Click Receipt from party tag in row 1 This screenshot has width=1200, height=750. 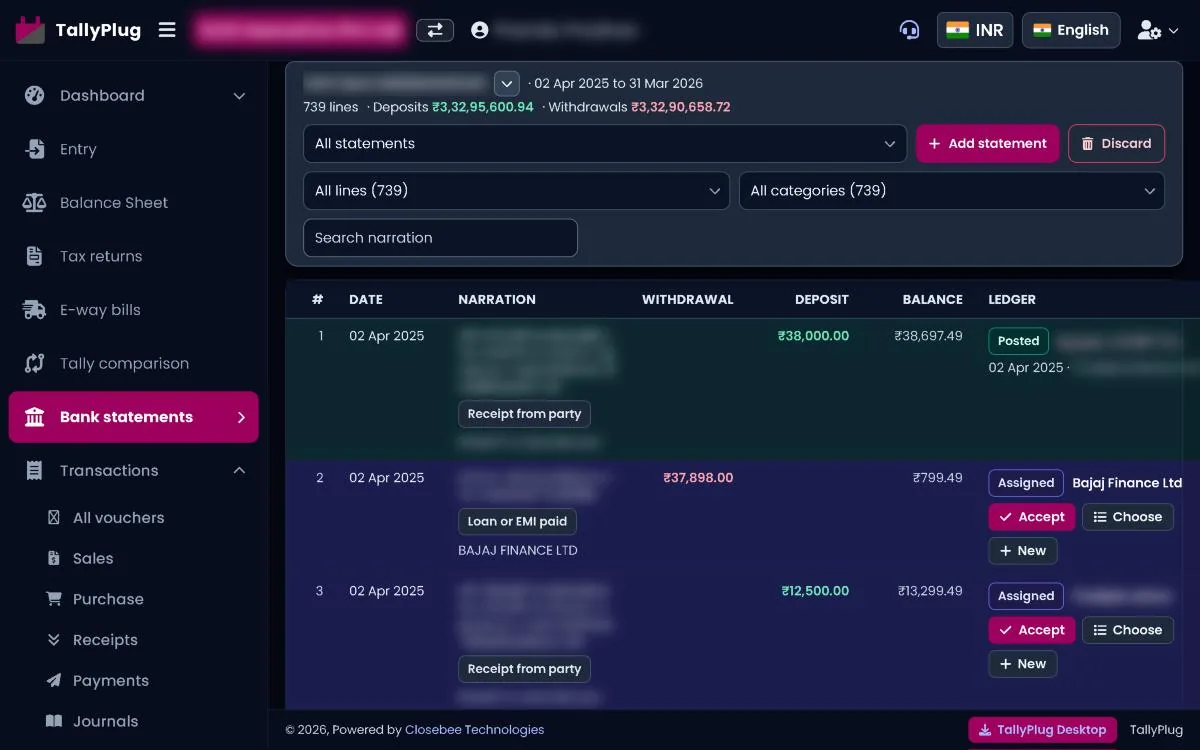point(524,414)
